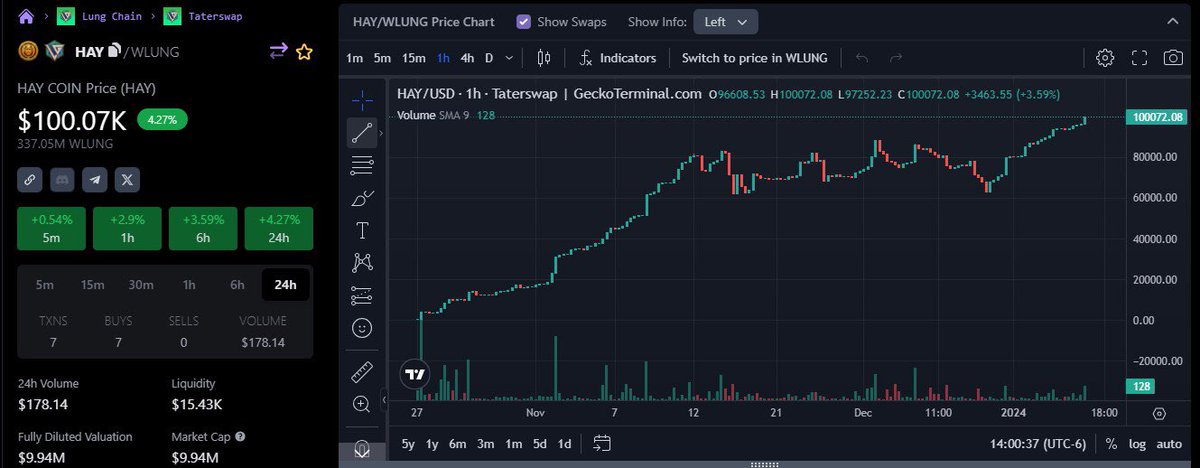The width and height of the screenshot is (1200, 468).
Task: Open candlestick chart style selector
Action: (x=544, y=58)
